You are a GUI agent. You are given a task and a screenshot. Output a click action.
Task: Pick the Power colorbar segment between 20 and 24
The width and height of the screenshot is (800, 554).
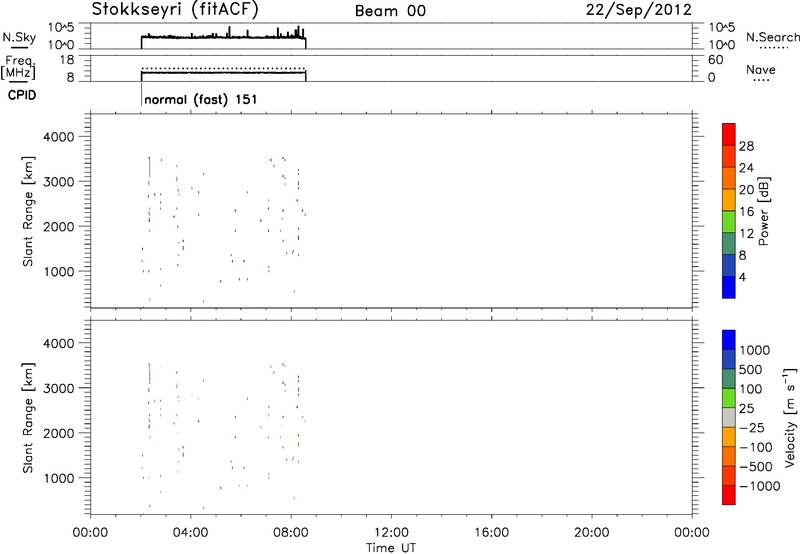click(729, 178)
